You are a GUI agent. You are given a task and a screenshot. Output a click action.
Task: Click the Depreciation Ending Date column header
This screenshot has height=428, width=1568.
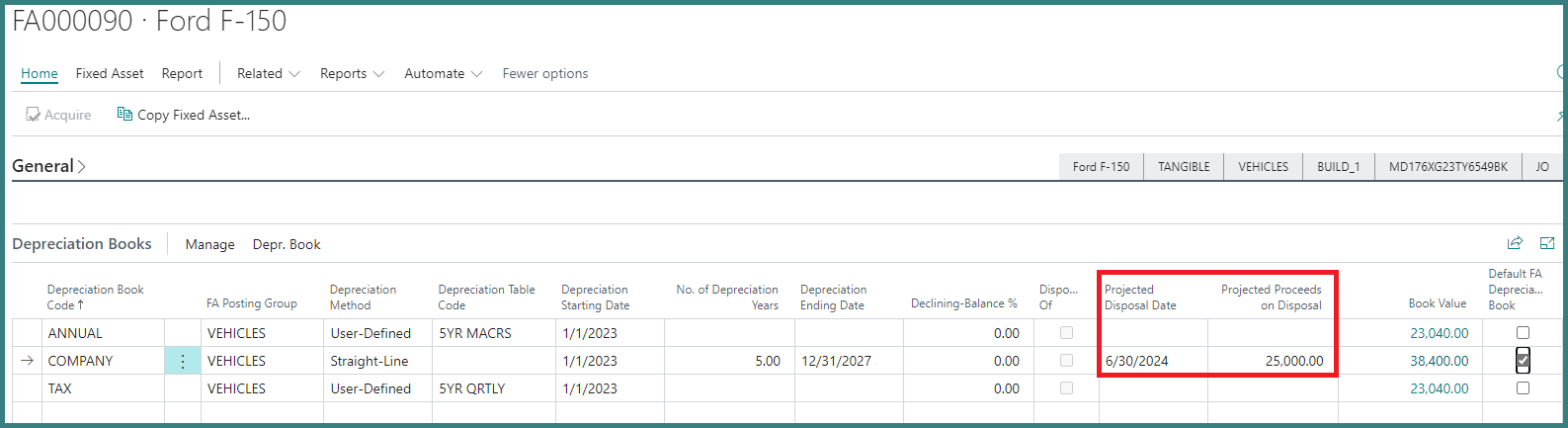[x=833, y=297]
